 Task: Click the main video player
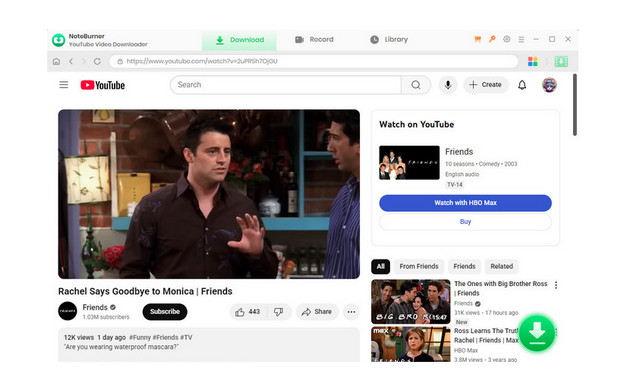tap(209, 194)
